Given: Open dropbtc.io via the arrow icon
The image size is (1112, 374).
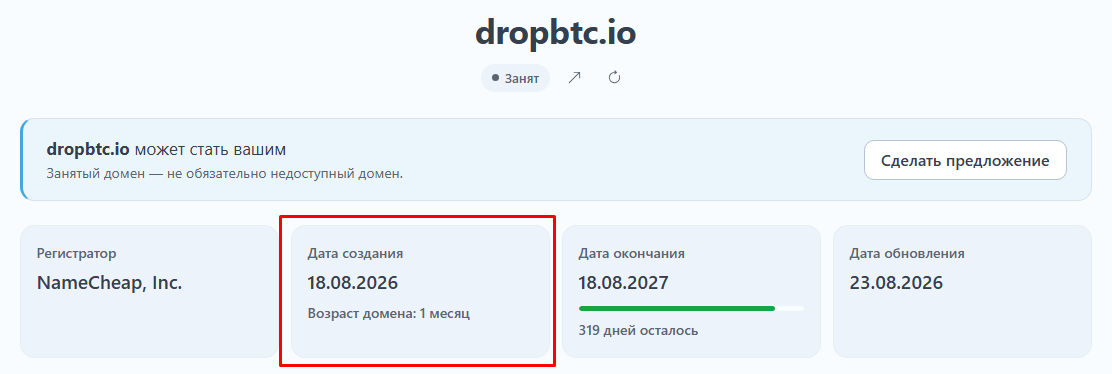Looking at the screenshot, I should click(x=574, y=78).
